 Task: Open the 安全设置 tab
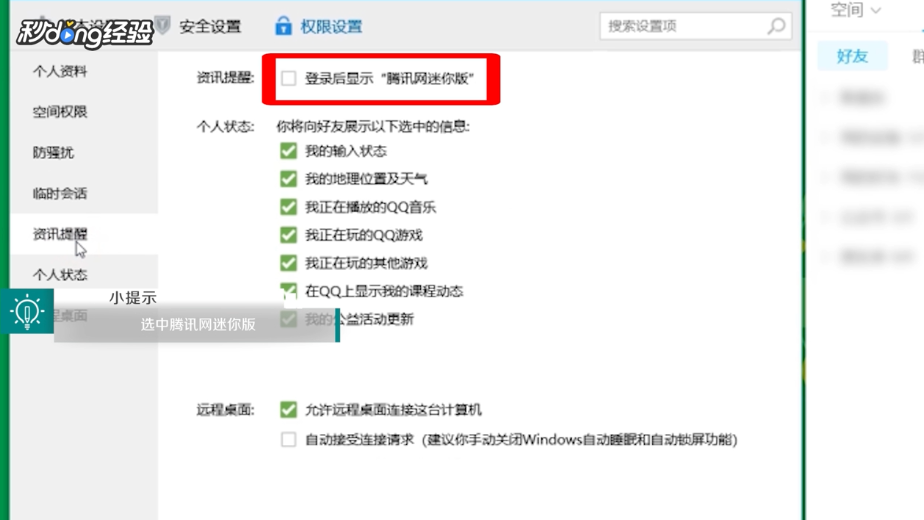point(210,27)
